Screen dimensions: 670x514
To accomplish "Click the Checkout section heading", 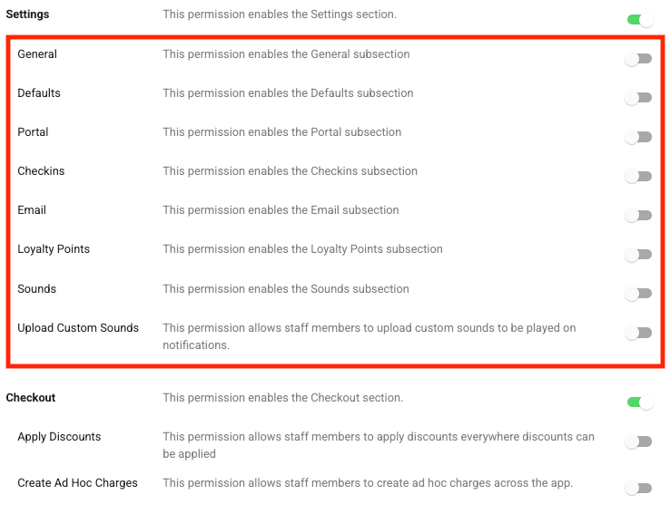I will pyautogui.click(x=30, y=397).
